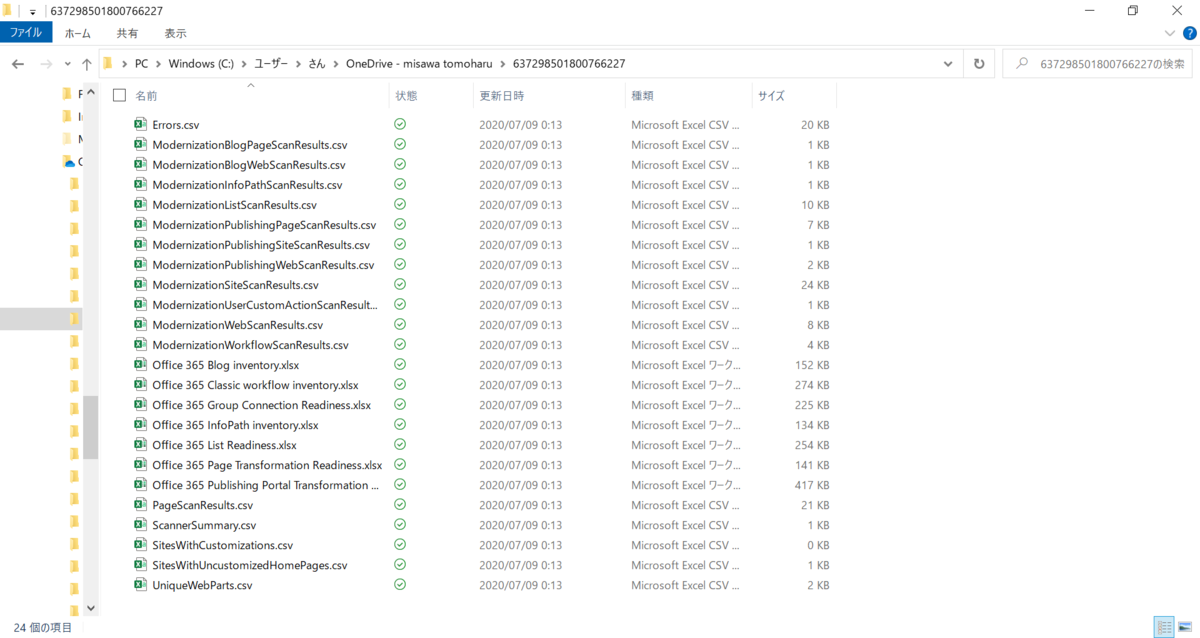Select ModernizationWorkflowScanResults.csv file name
This screenshot has width=1200, height=638.
coord(250,345)
